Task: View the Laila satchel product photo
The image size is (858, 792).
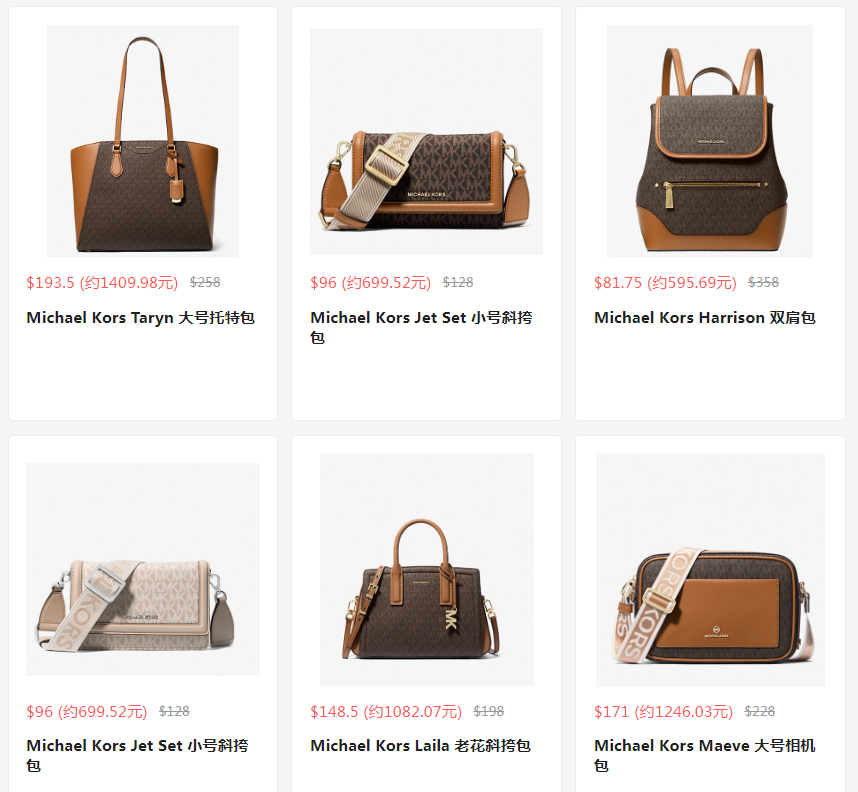Action: 427,569
